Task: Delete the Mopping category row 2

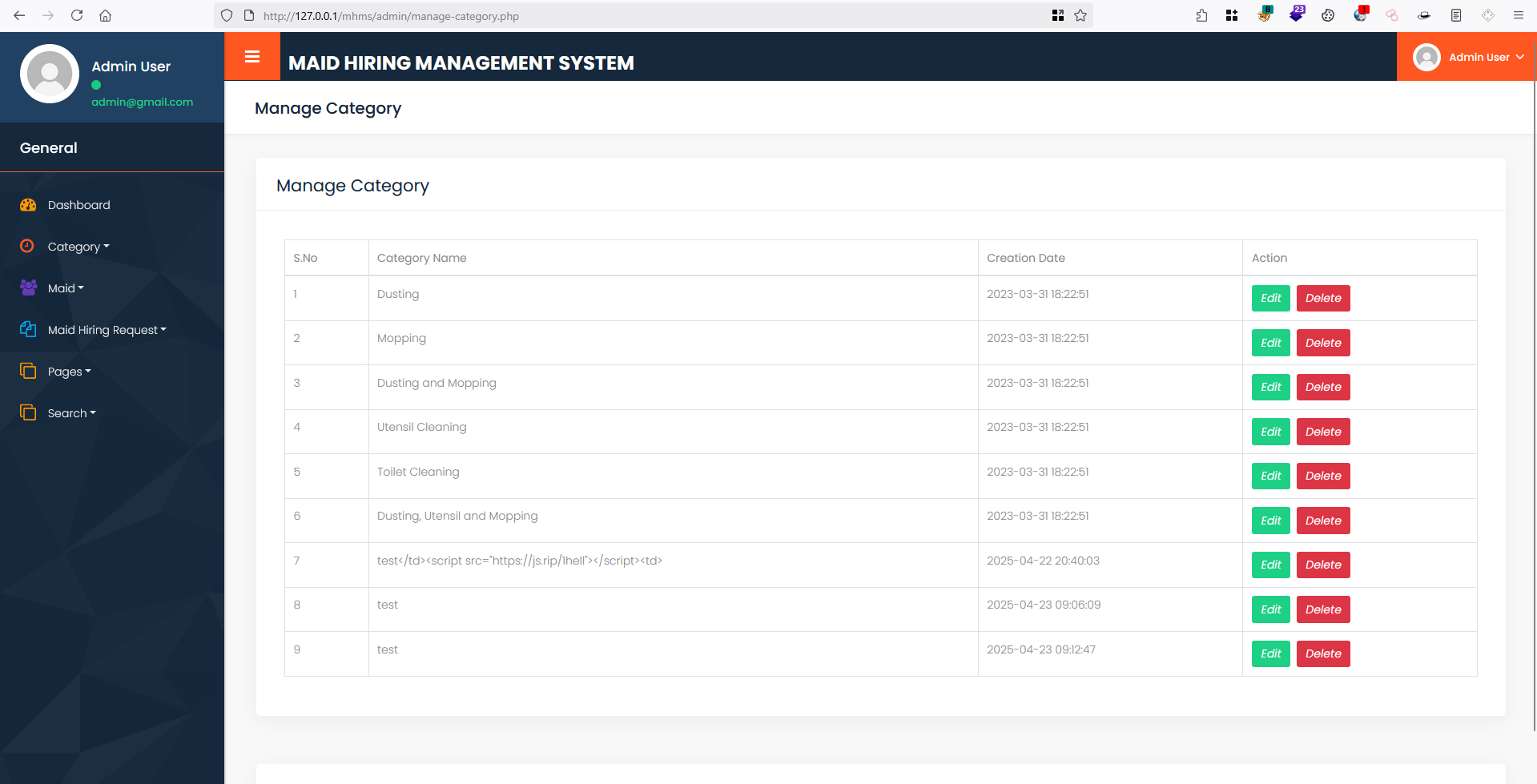Action: tap(1323, 343)
